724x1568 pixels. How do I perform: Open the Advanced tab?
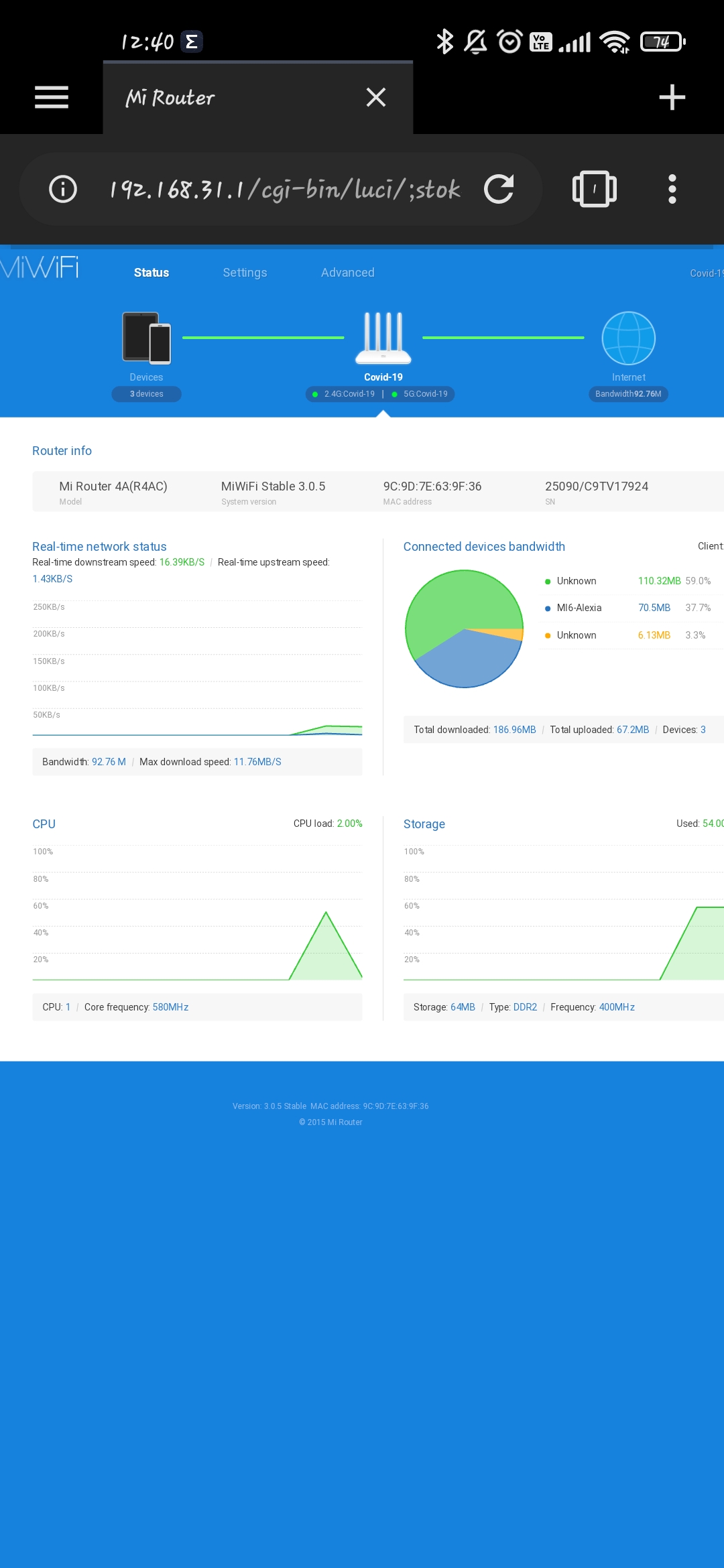click(347, 273)
